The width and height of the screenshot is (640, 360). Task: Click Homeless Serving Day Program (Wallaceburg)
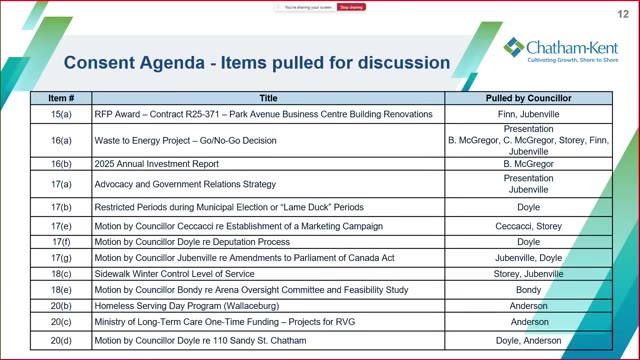tap(187, 306)
